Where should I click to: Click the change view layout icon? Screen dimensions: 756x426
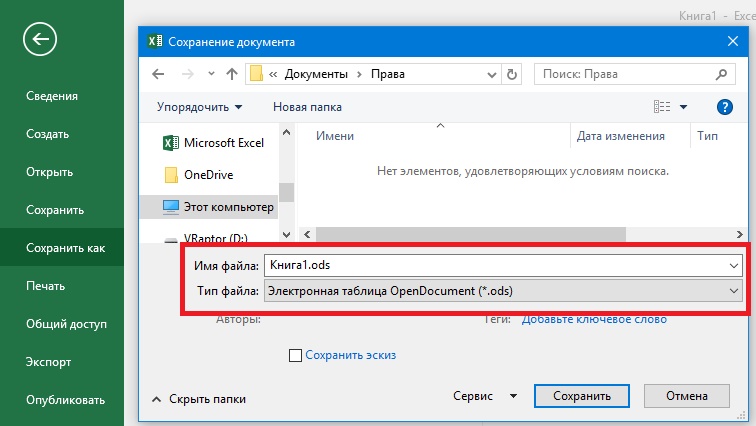pyautogui.click(x=662, y=107)
